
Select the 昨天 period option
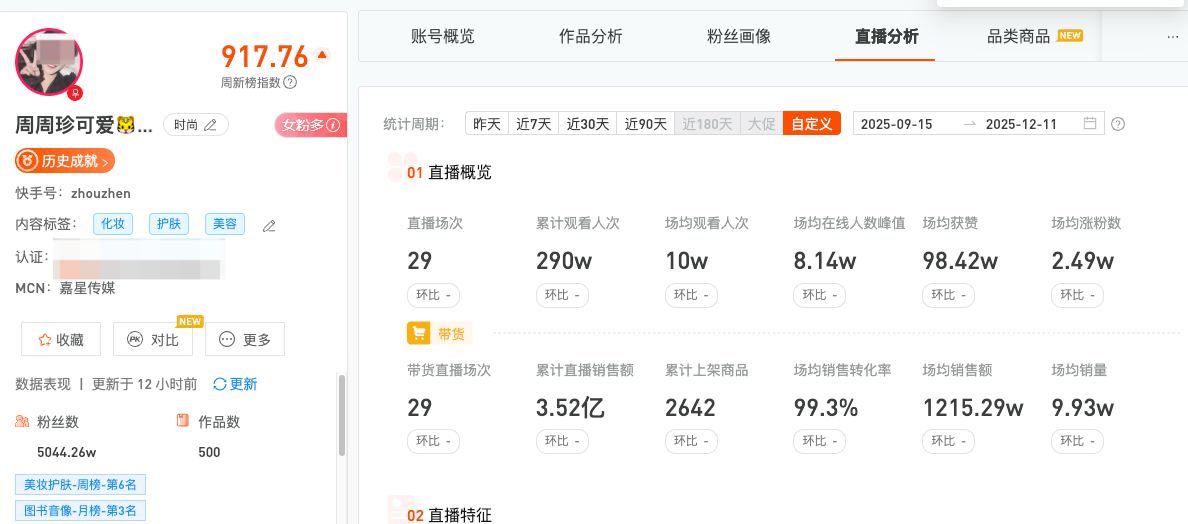click(487, 123)
